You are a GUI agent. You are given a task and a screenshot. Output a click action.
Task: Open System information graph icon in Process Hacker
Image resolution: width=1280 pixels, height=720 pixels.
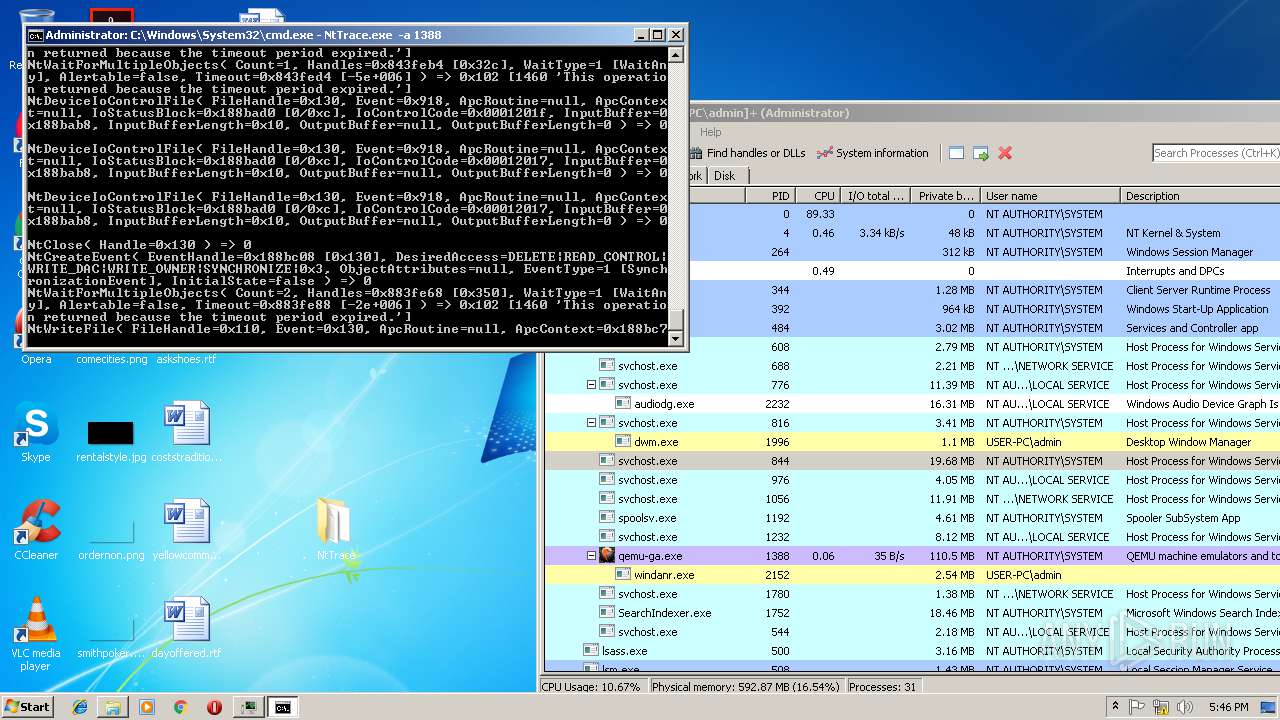pos(825,153)
